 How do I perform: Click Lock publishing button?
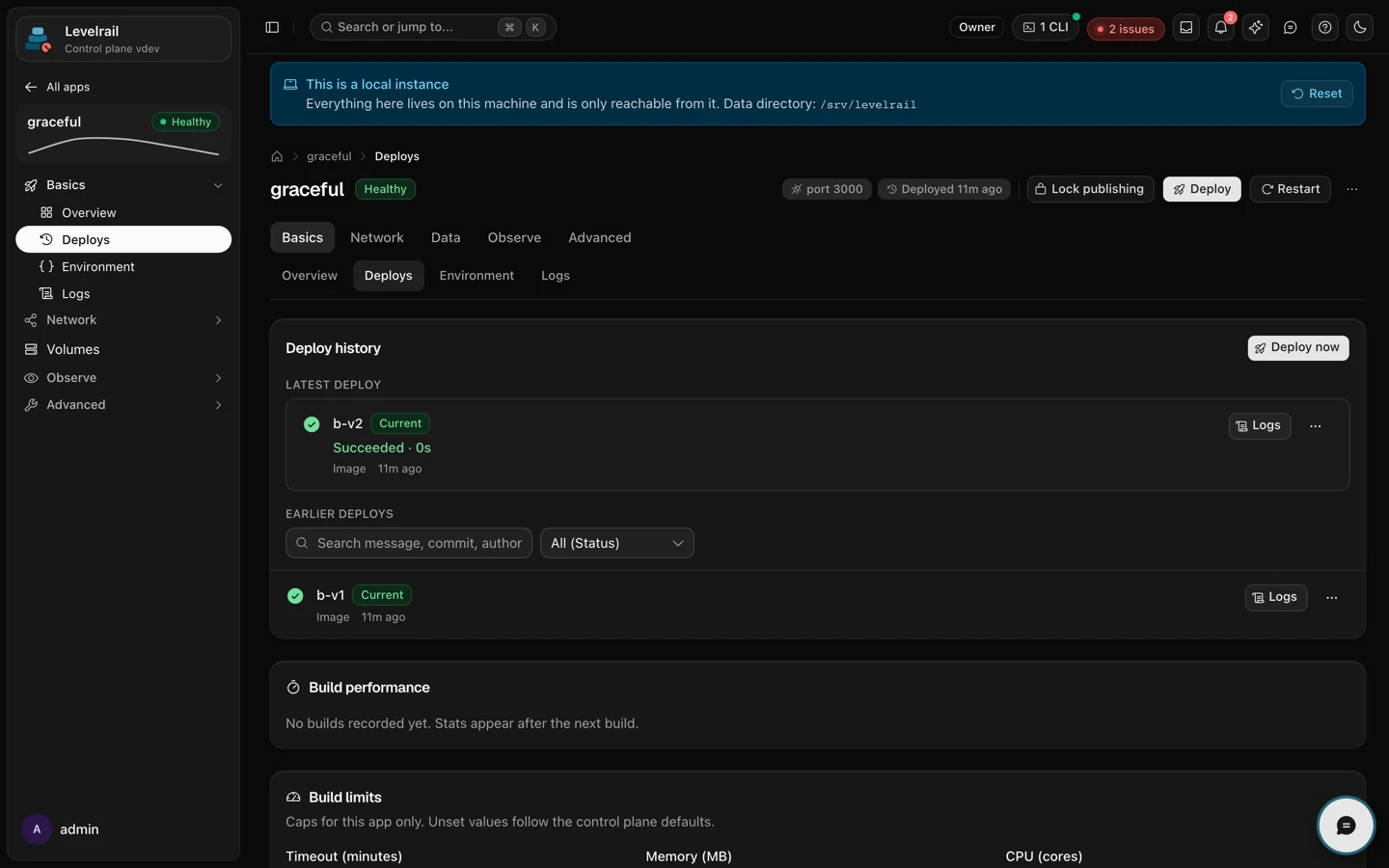click(x=1090, y=189)
